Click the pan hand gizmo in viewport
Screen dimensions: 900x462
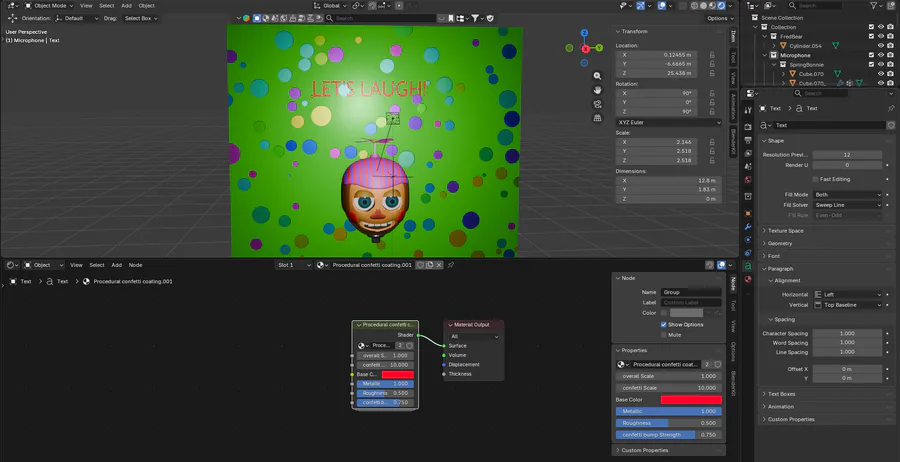pos(598,90)
